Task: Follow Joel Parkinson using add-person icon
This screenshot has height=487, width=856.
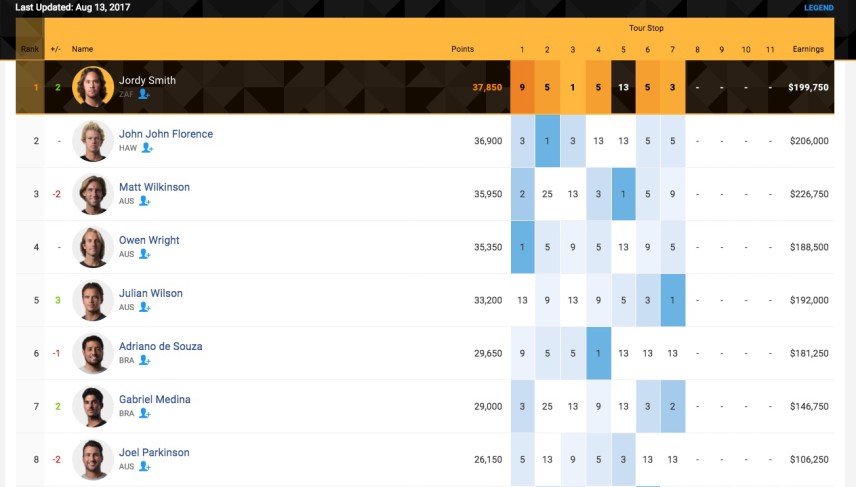Action: [144, 466]
